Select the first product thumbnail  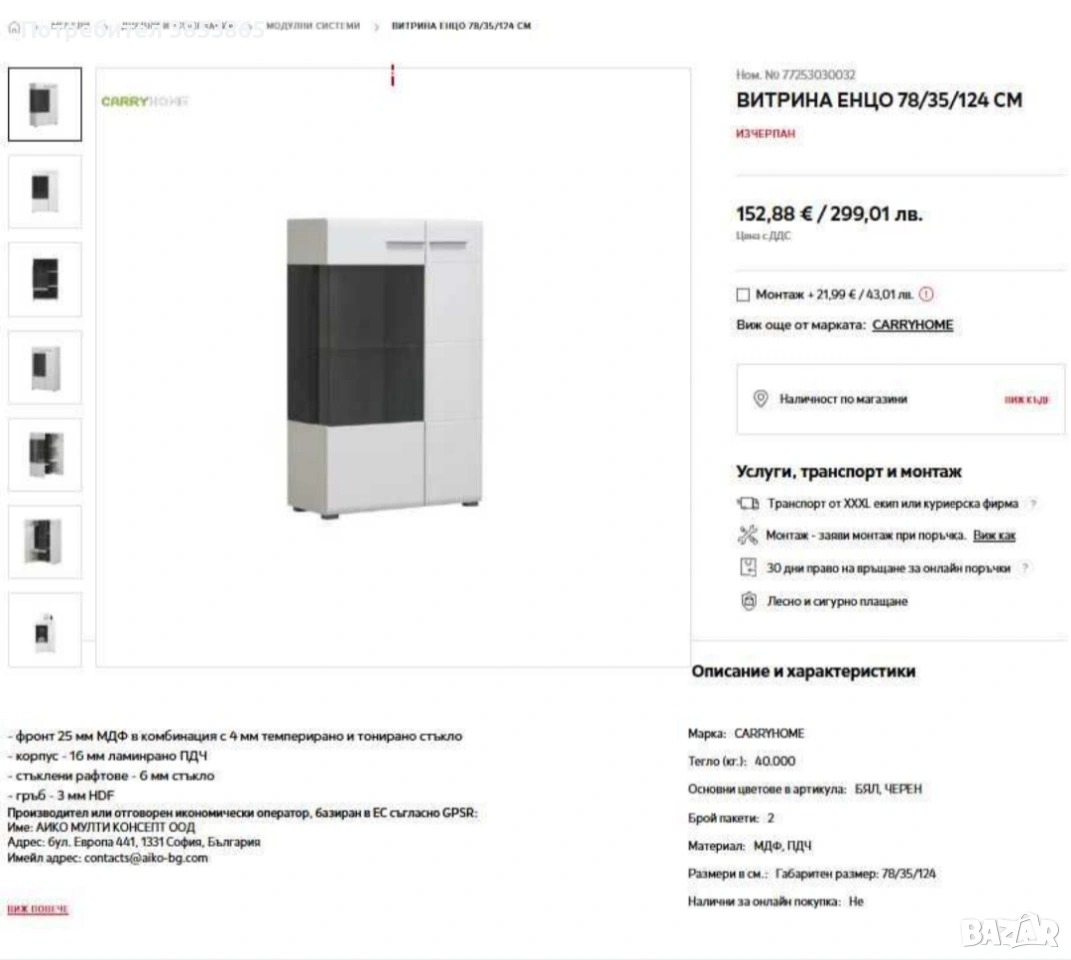(45, 104)
